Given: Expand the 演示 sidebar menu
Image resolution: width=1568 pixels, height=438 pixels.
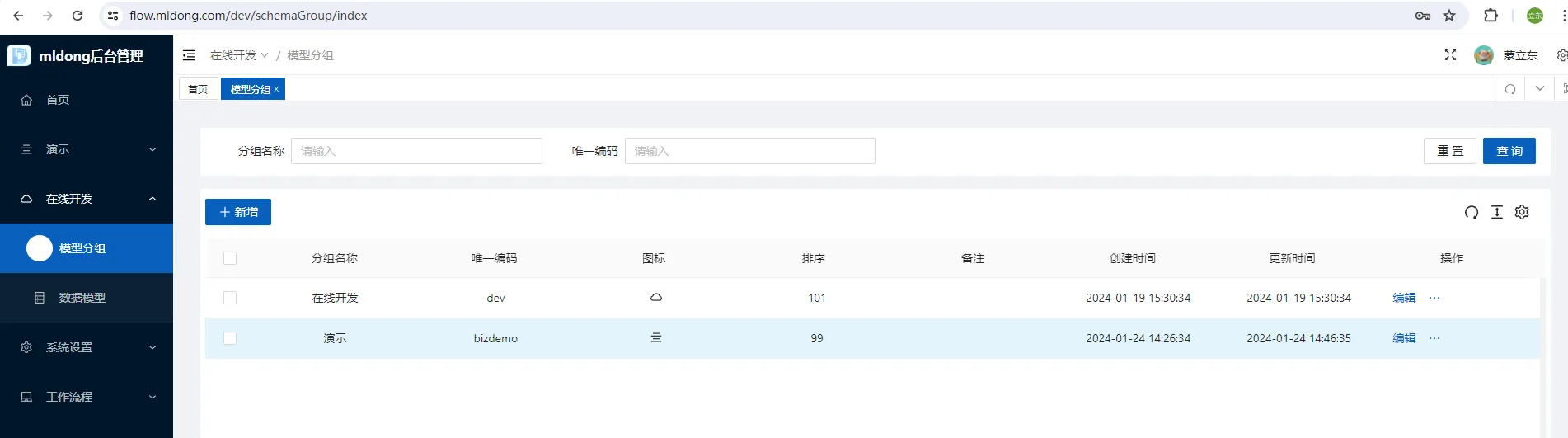Looking at the screenshot, I should pyautogui.click(x=87, y=149).
